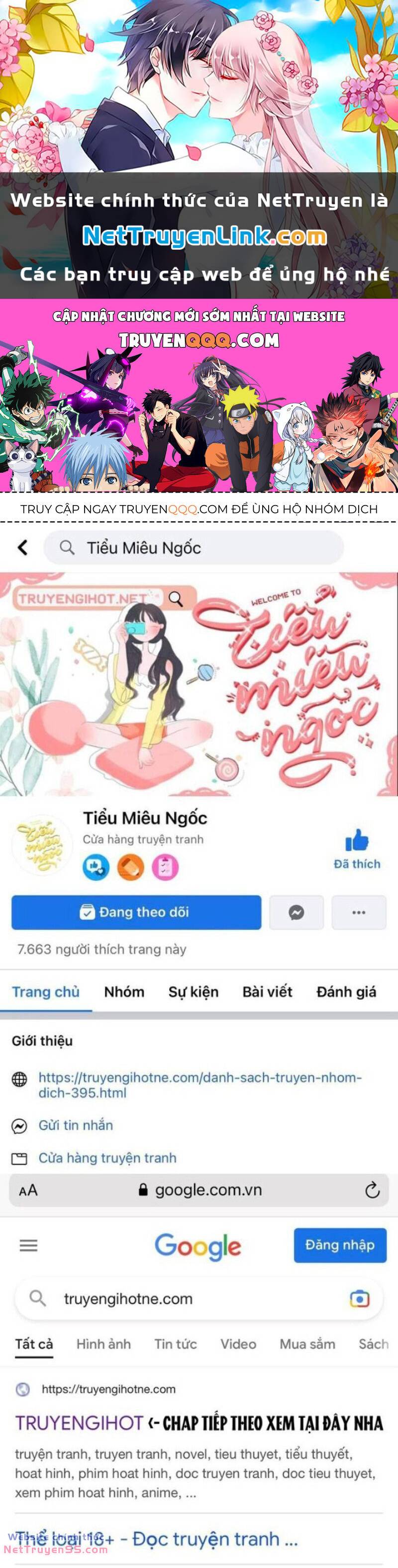The height and width of the screenshot is (1568, 398).
Task: Click the magnifier icon in Facebook search field
Action: (x=67, y=548)
